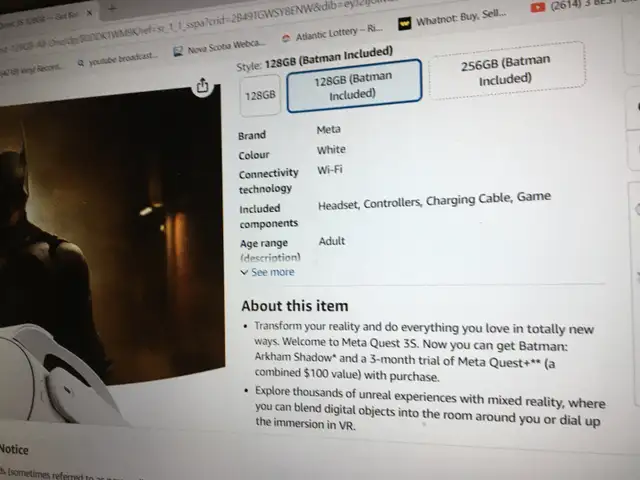The width and height of the screenshot is (640, 480).
Task: Open Atlantic Lottery bookmark
Action: 332,34
